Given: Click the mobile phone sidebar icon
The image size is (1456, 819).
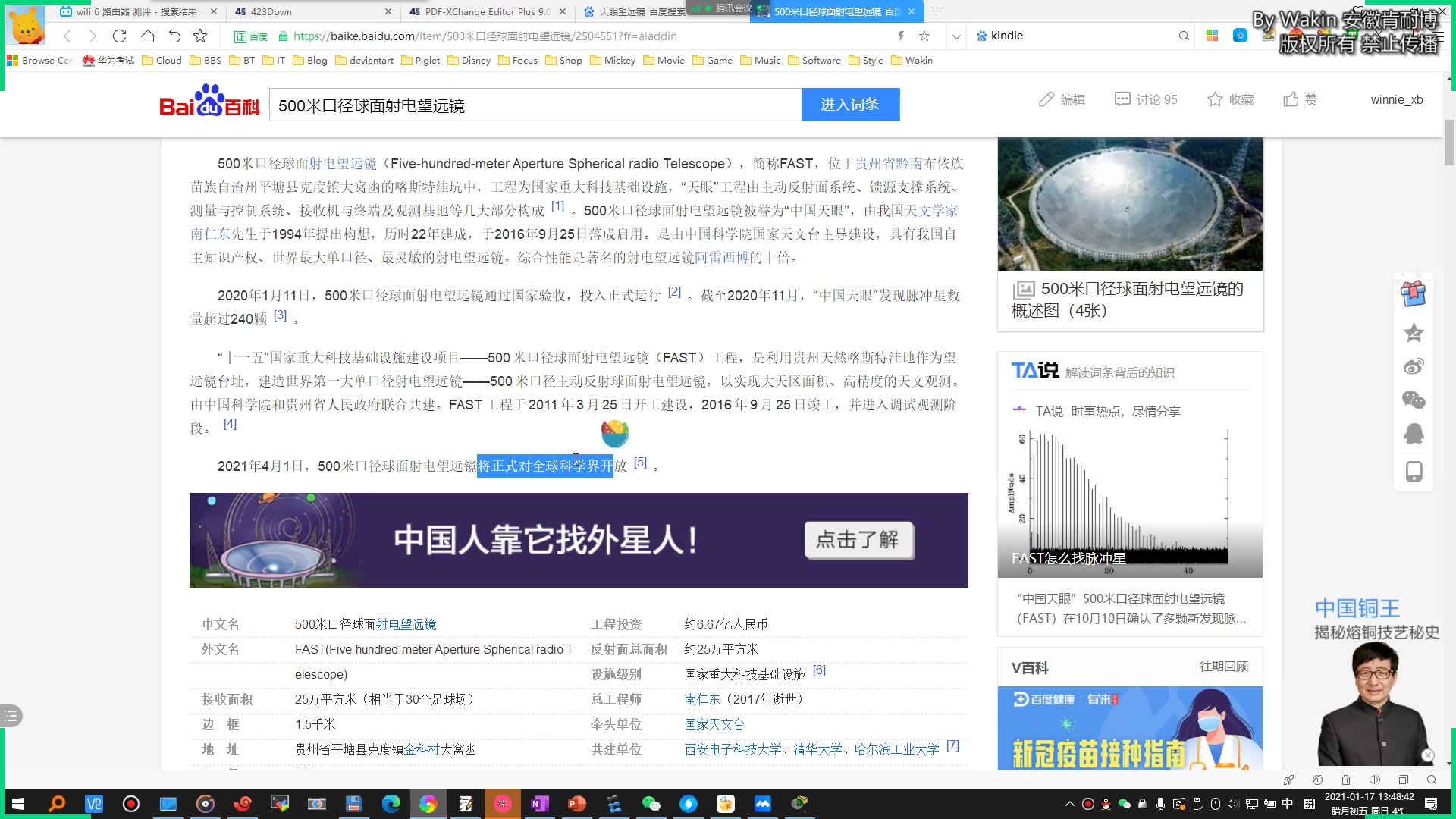Looking at the screenshot, I should tap(1414, 472).
